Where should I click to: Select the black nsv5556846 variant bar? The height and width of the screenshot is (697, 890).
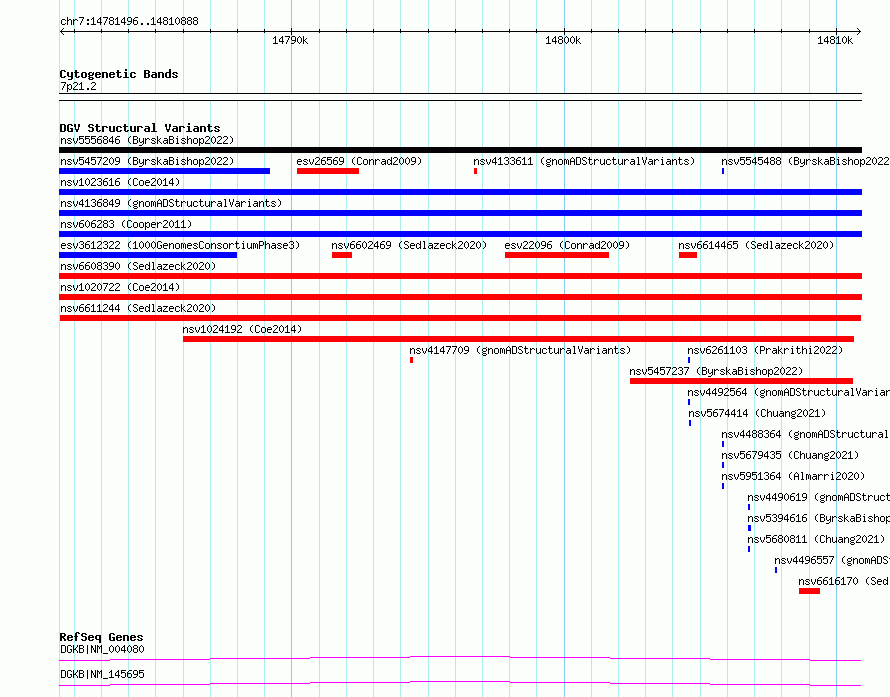click(460, 150)
